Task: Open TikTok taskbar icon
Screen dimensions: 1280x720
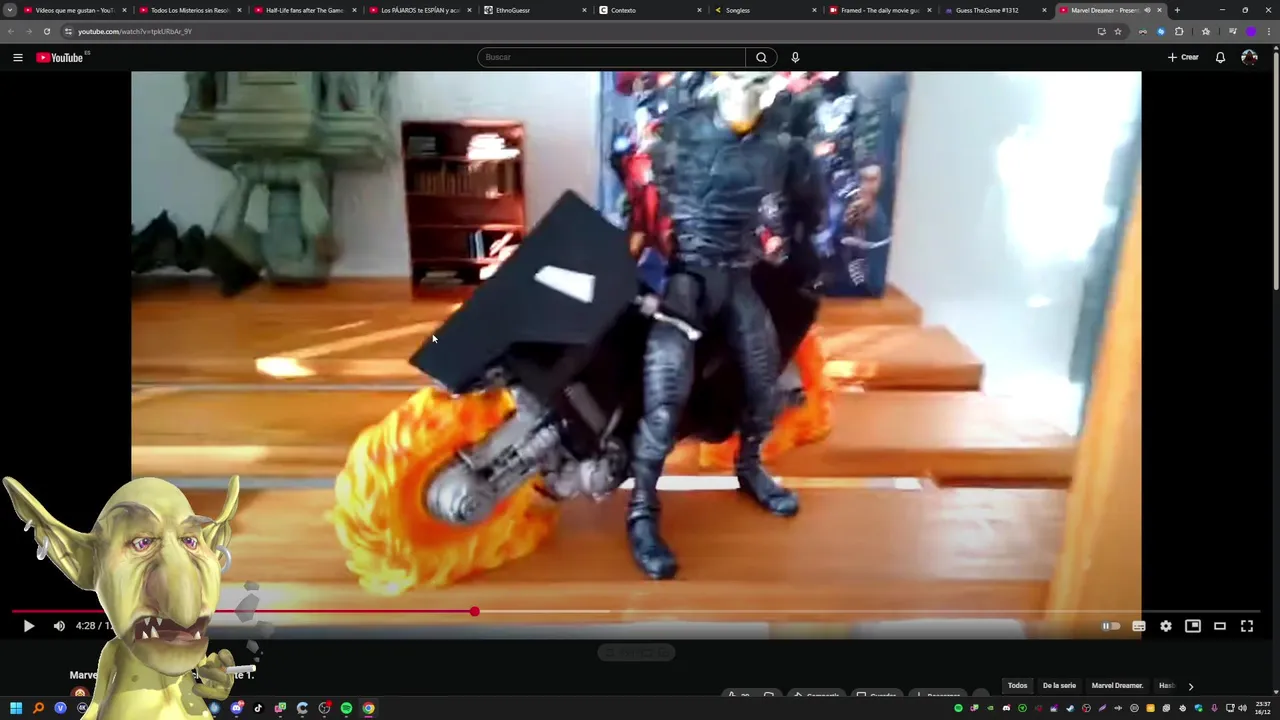Action: [x=258, y=708]
